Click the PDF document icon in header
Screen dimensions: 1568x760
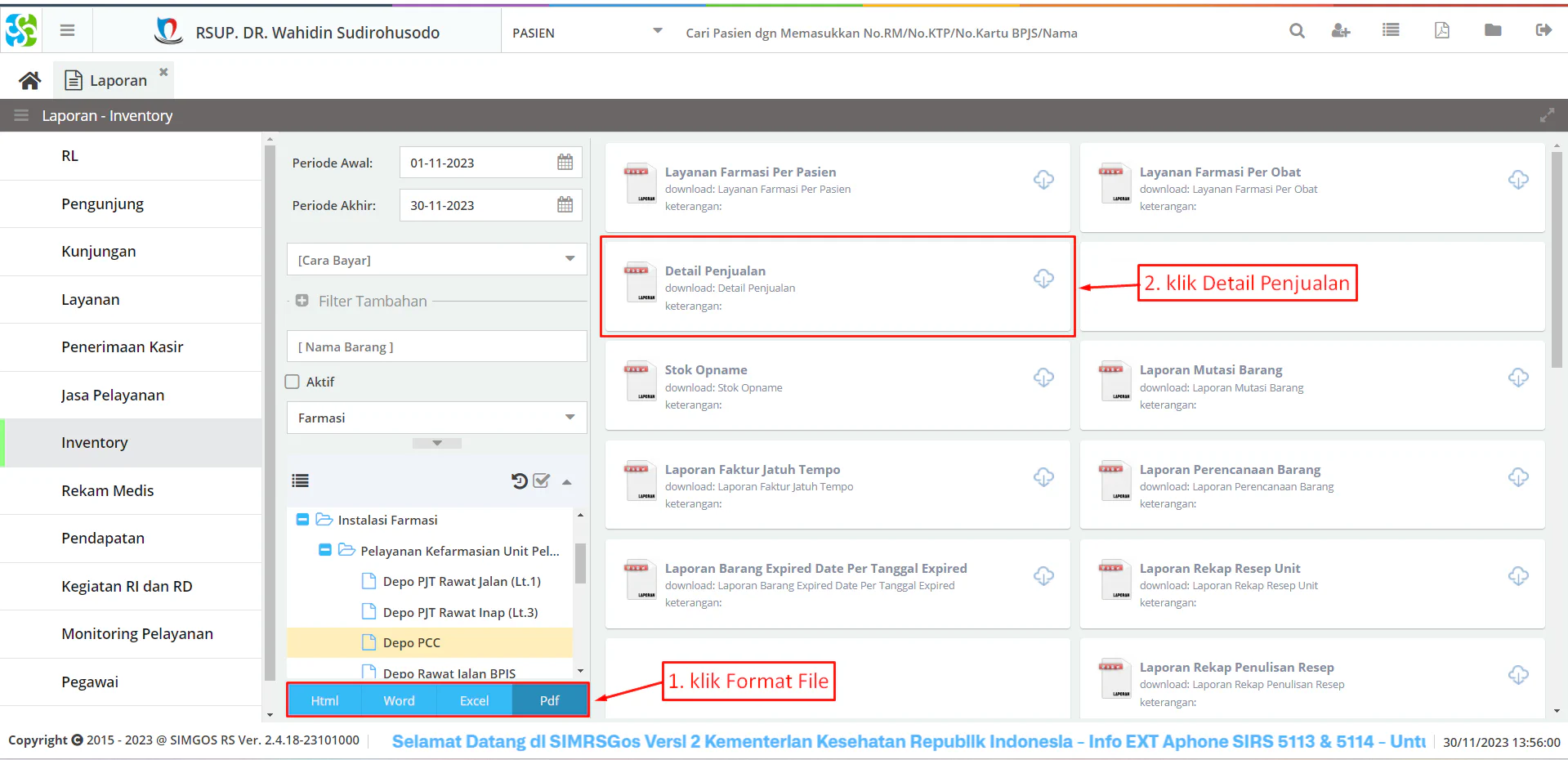pyautogui.click(x=1442, y=30)
